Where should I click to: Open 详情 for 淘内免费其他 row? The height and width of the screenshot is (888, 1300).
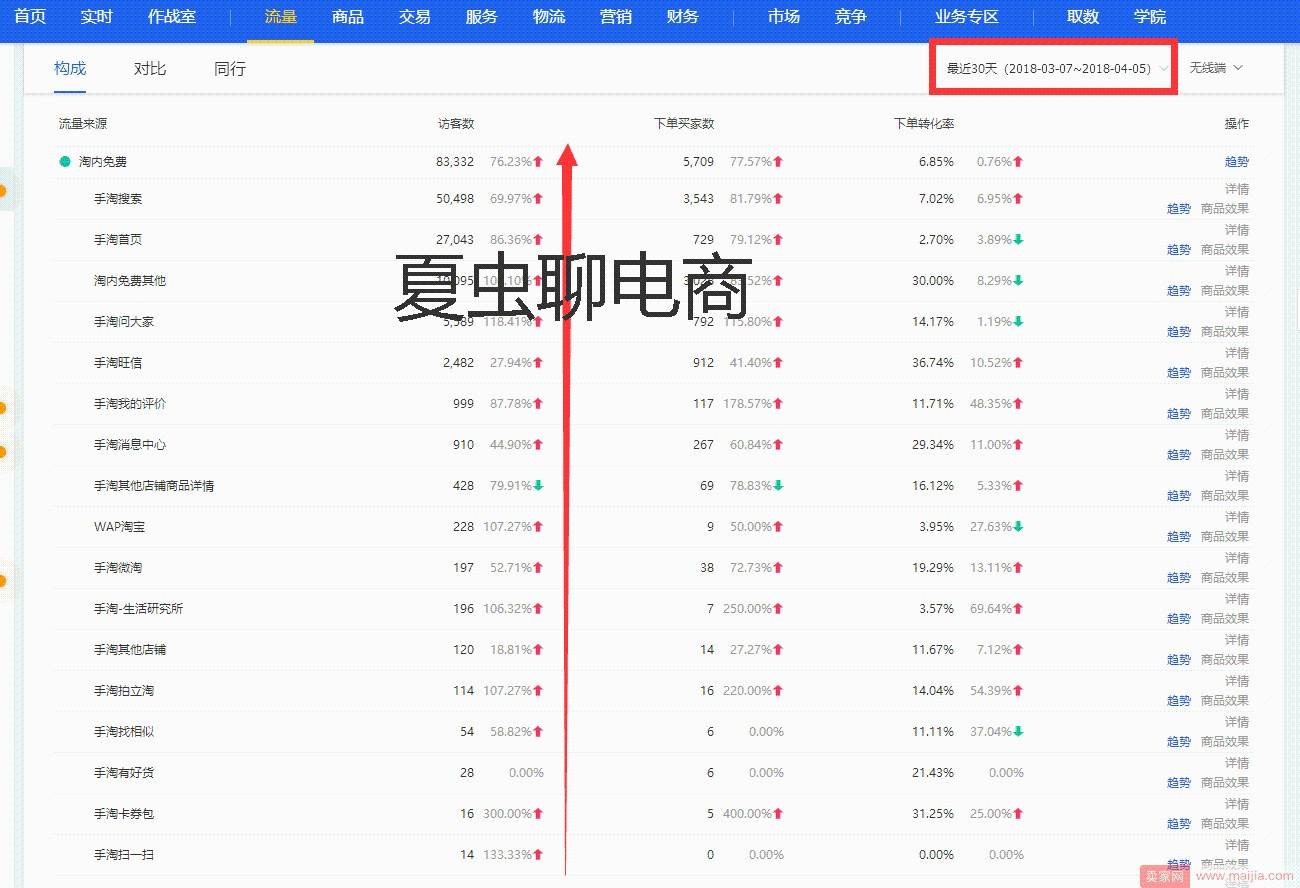(x=1237, y=271)
